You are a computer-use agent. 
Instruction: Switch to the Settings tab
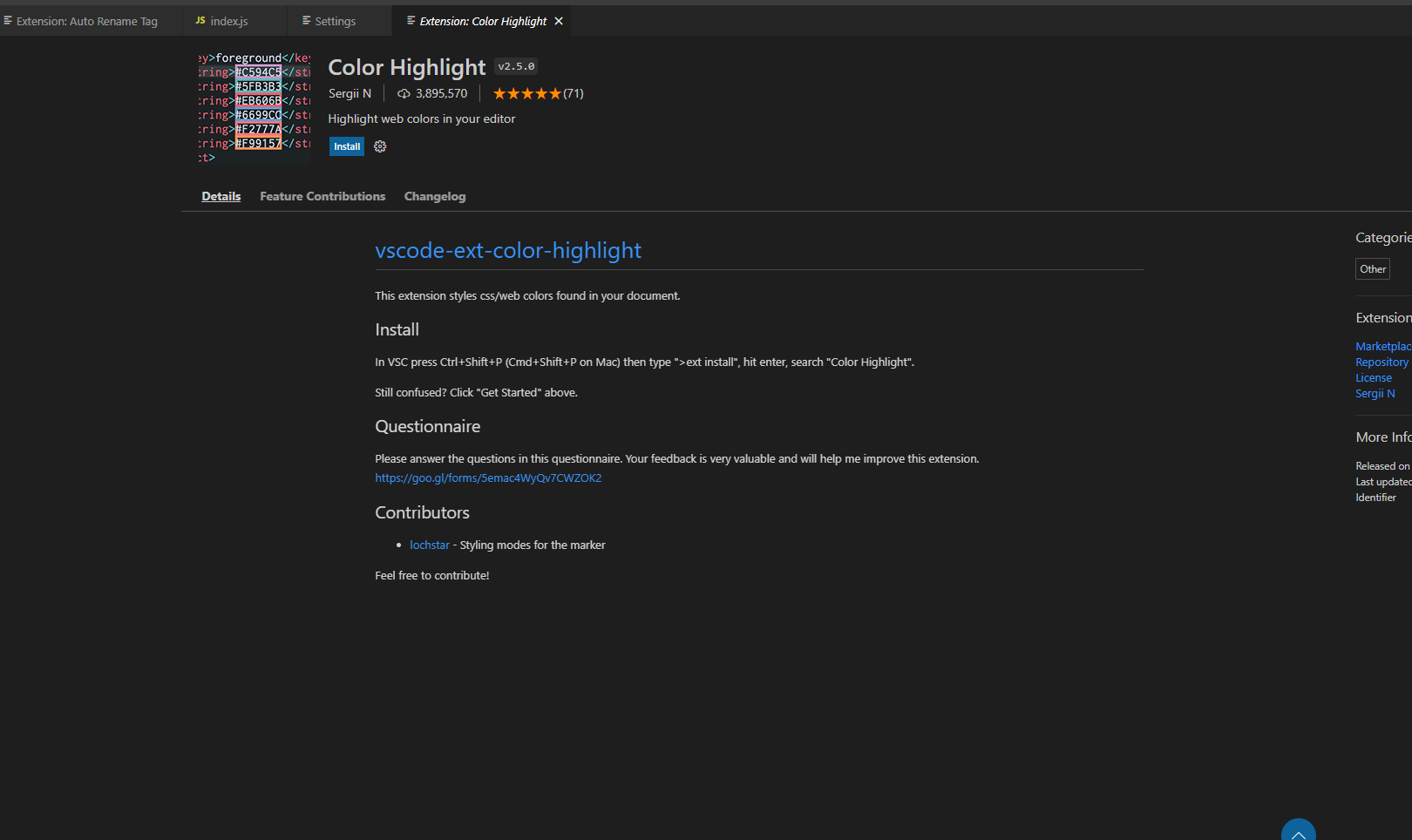point(336,21)
